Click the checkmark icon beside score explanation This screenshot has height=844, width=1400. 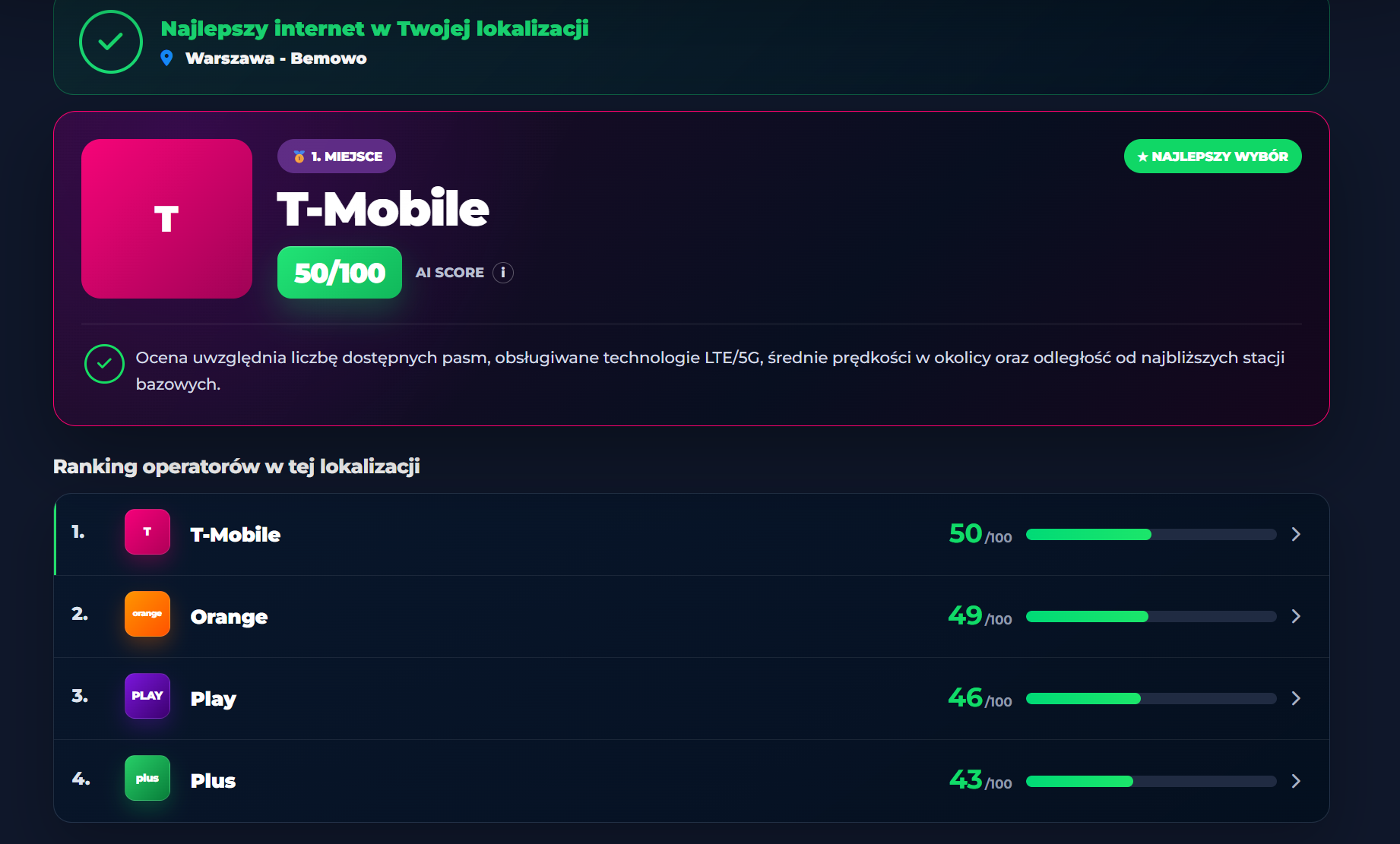coord(104,364)
